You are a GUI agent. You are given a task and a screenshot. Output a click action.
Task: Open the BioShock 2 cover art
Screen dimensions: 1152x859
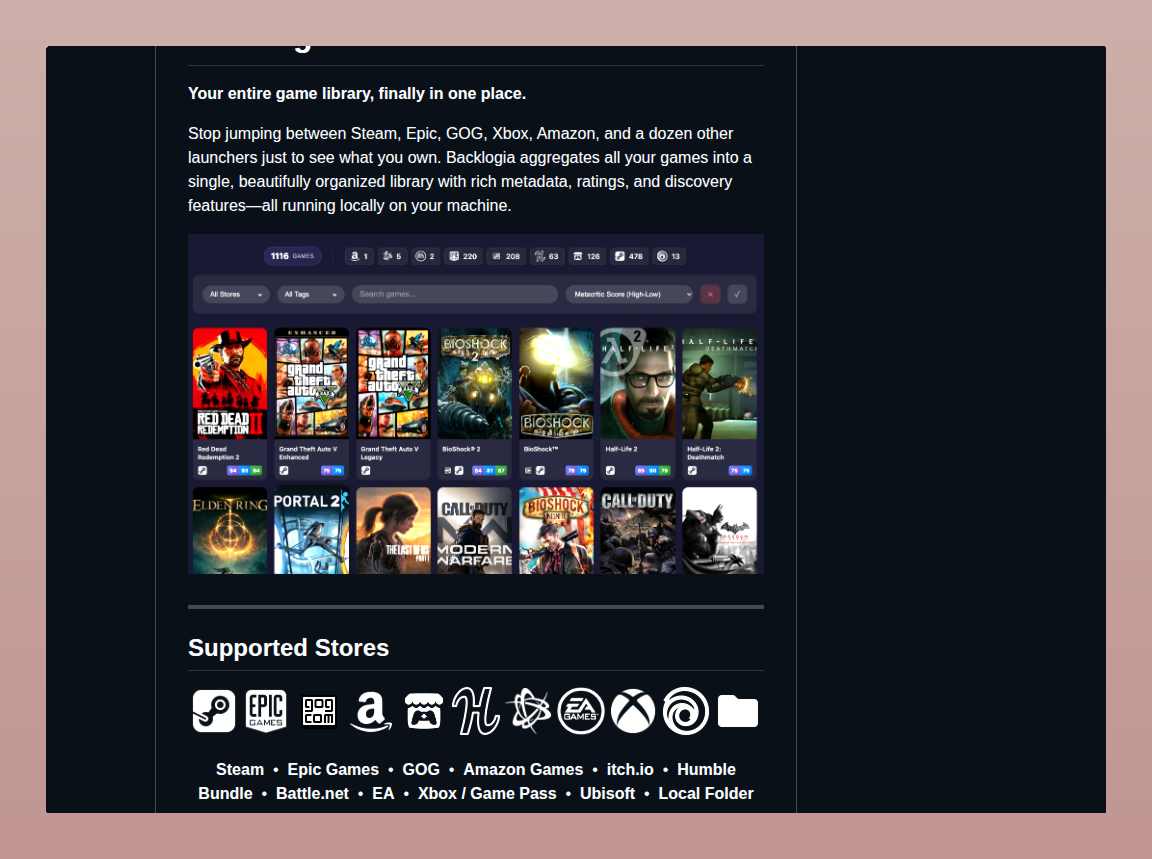coord(475,384)
